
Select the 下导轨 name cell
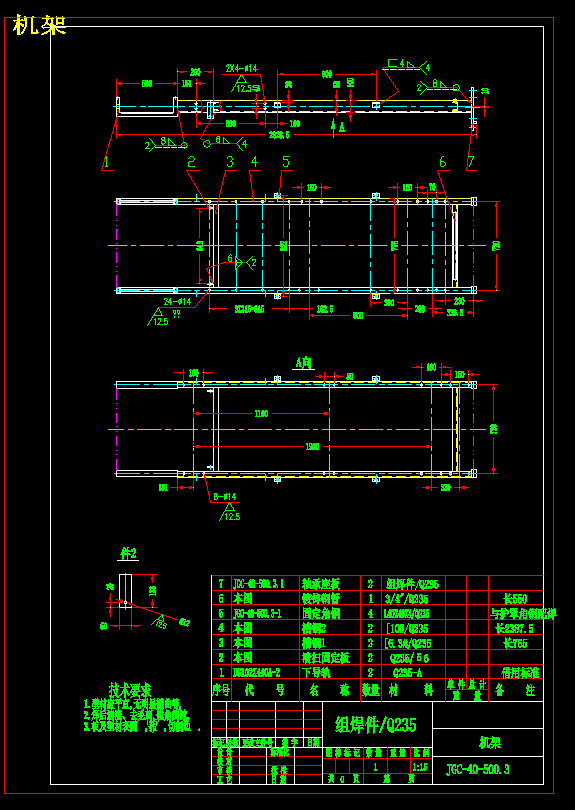[x=317, y=673]
